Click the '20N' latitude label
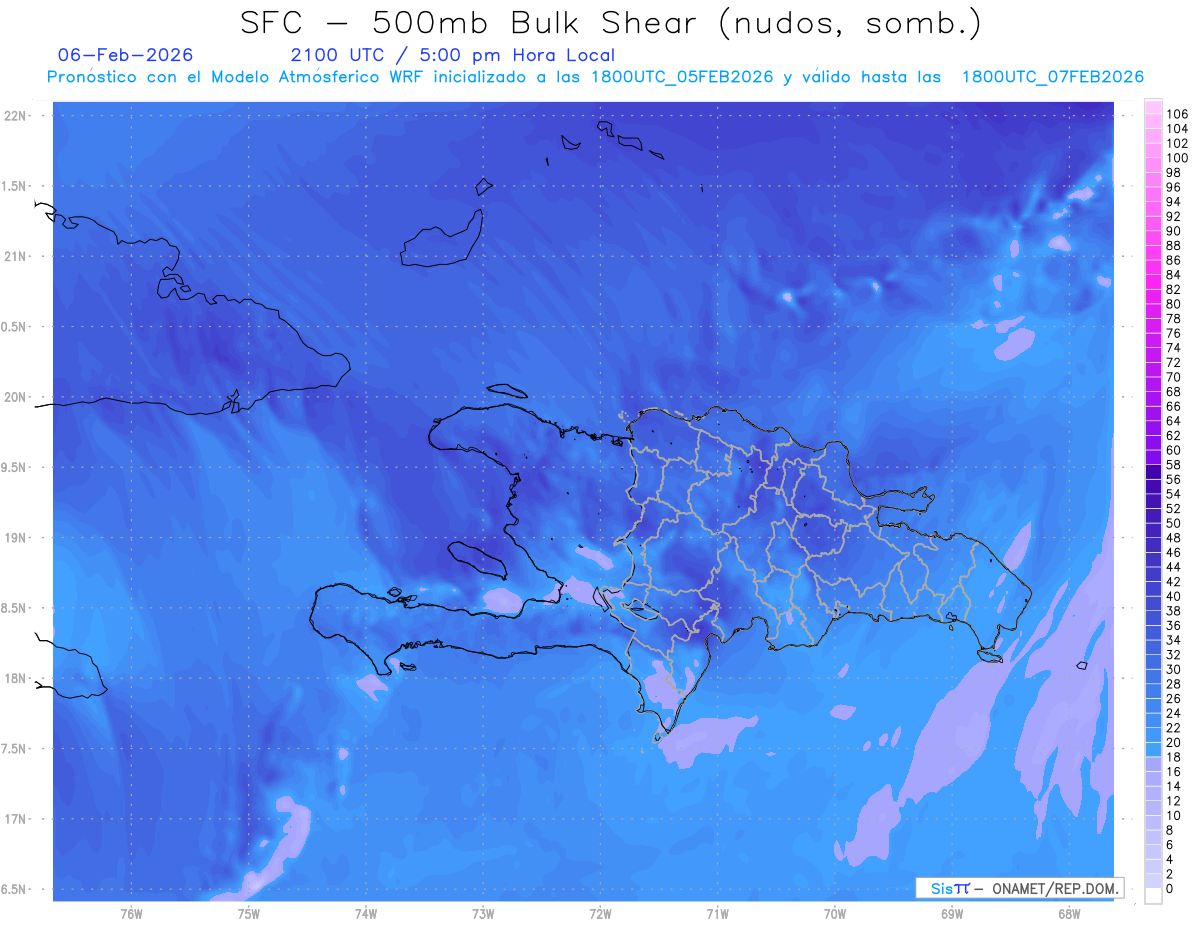1200x927 pixels. pos(15,397)
